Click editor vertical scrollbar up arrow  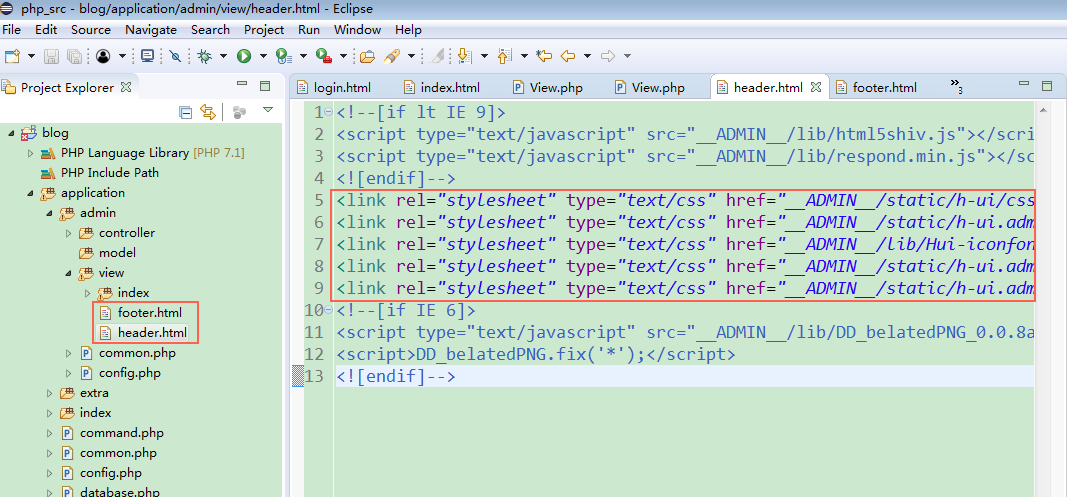(1042, 109)
